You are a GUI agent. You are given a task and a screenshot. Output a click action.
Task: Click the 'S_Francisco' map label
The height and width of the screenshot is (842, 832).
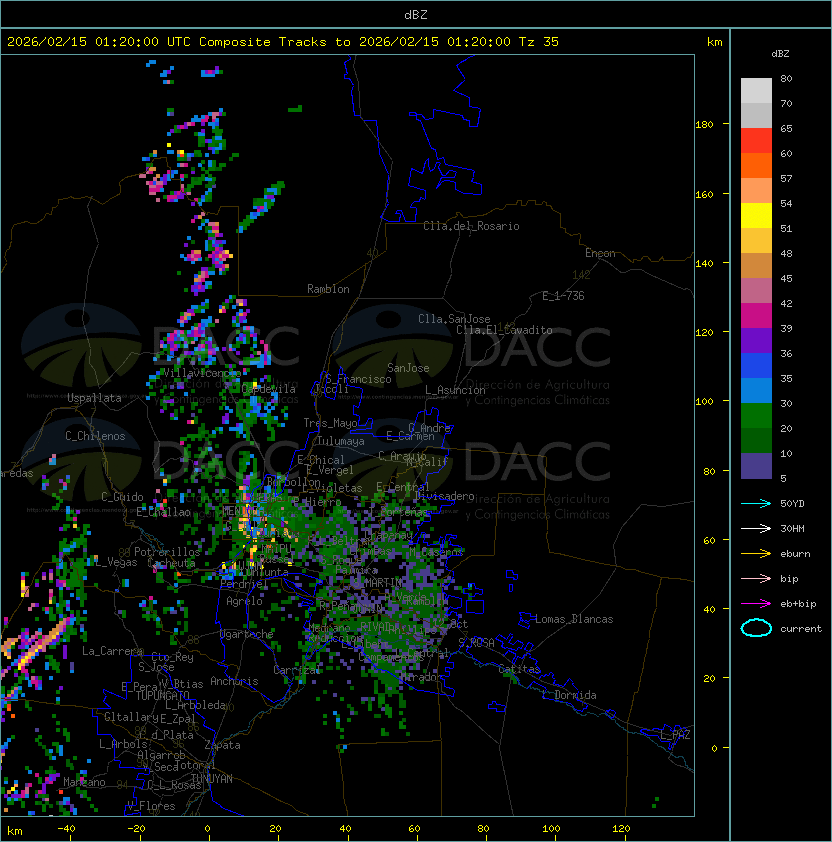(358, 379)
